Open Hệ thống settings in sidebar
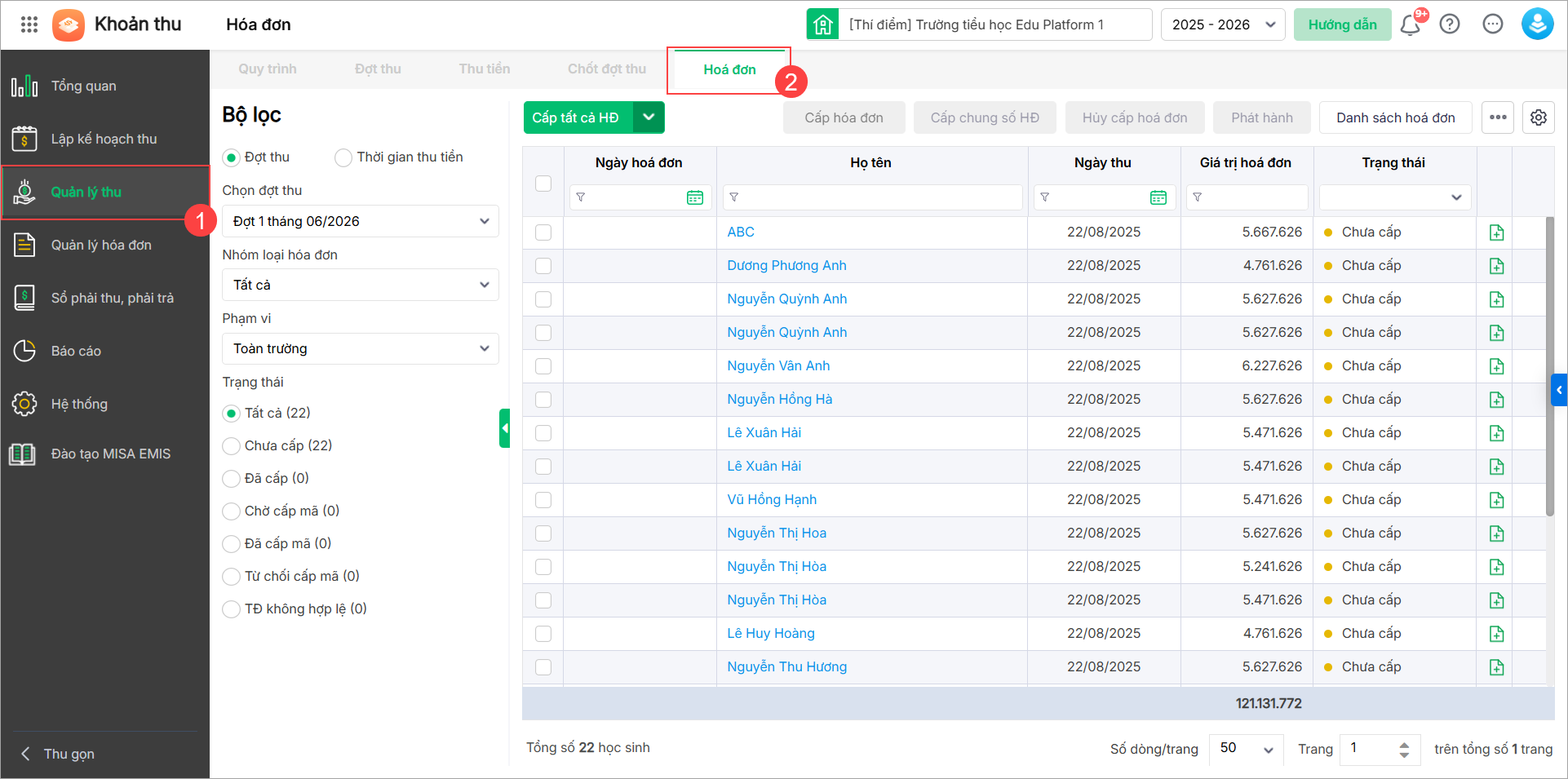Screen dimensions: 1568x779 pyautogui.click(x=105, y=404)
